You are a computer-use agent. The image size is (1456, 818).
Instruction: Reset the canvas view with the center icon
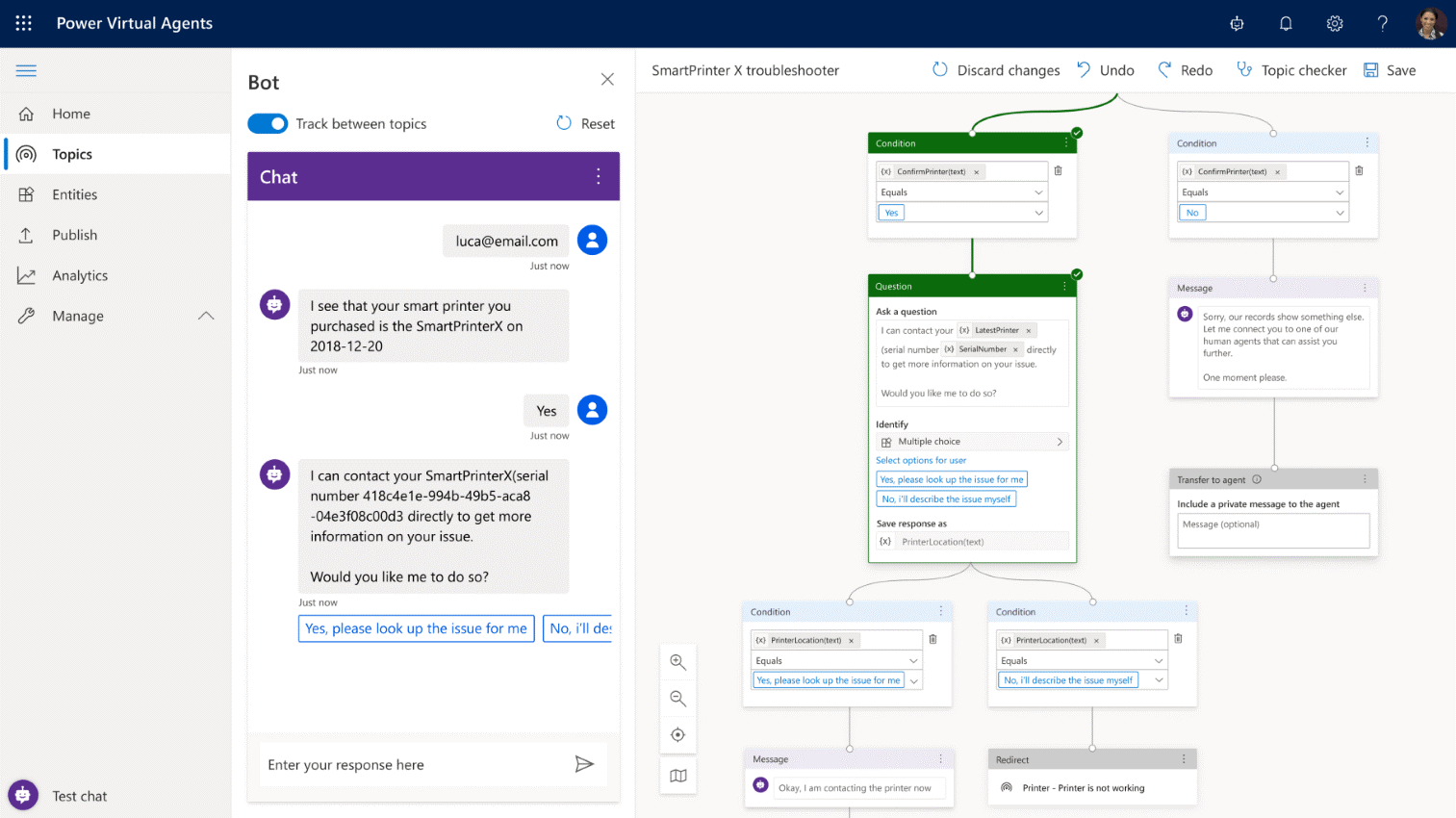[x=677, y=735]
